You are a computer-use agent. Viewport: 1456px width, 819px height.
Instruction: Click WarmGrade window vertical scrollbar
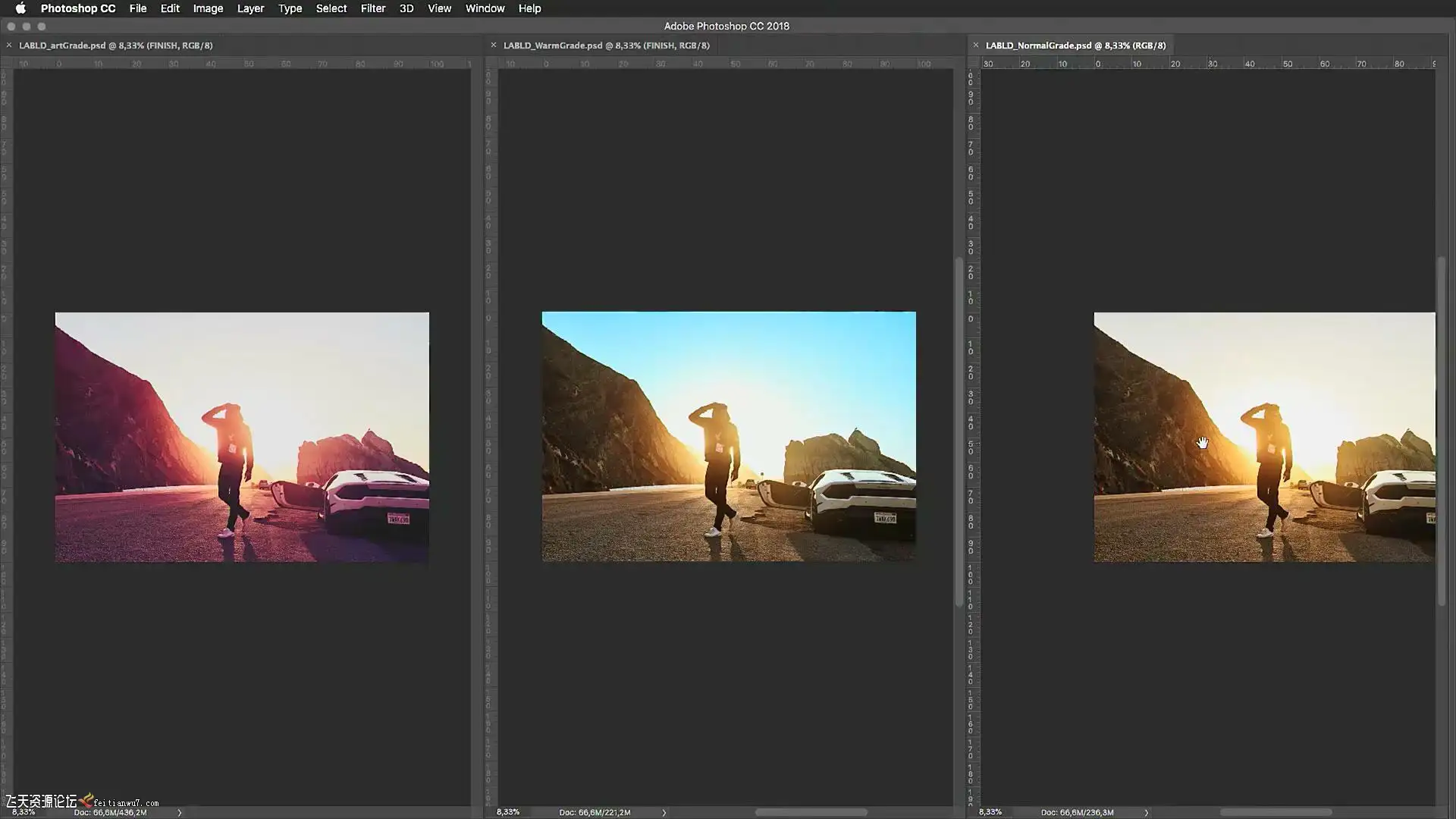click(x=959, y=432)
